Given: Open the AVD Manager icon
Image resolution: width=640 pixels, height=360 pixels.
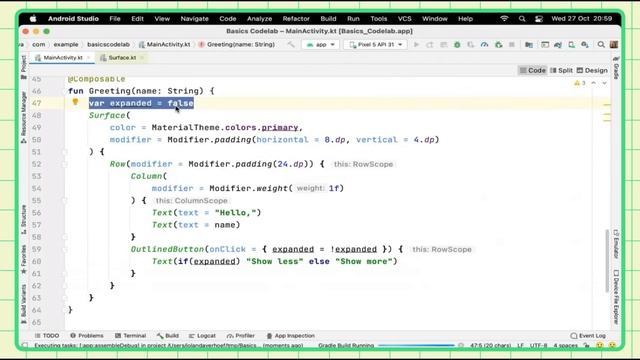Looking at the screenshot, I should coord(571,44).
